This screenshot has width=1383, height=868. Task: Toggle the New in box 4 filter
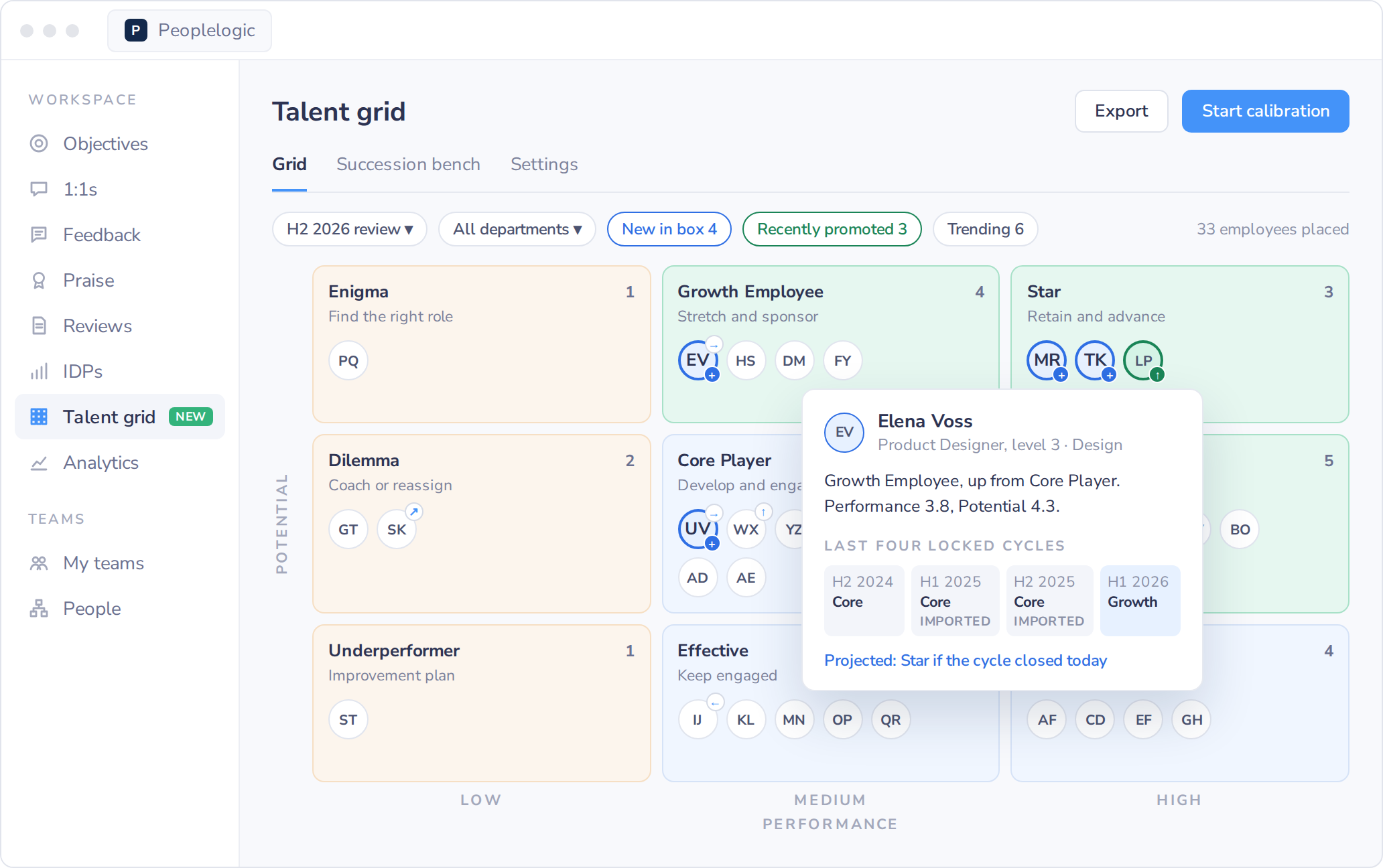[x=669, y=229]
